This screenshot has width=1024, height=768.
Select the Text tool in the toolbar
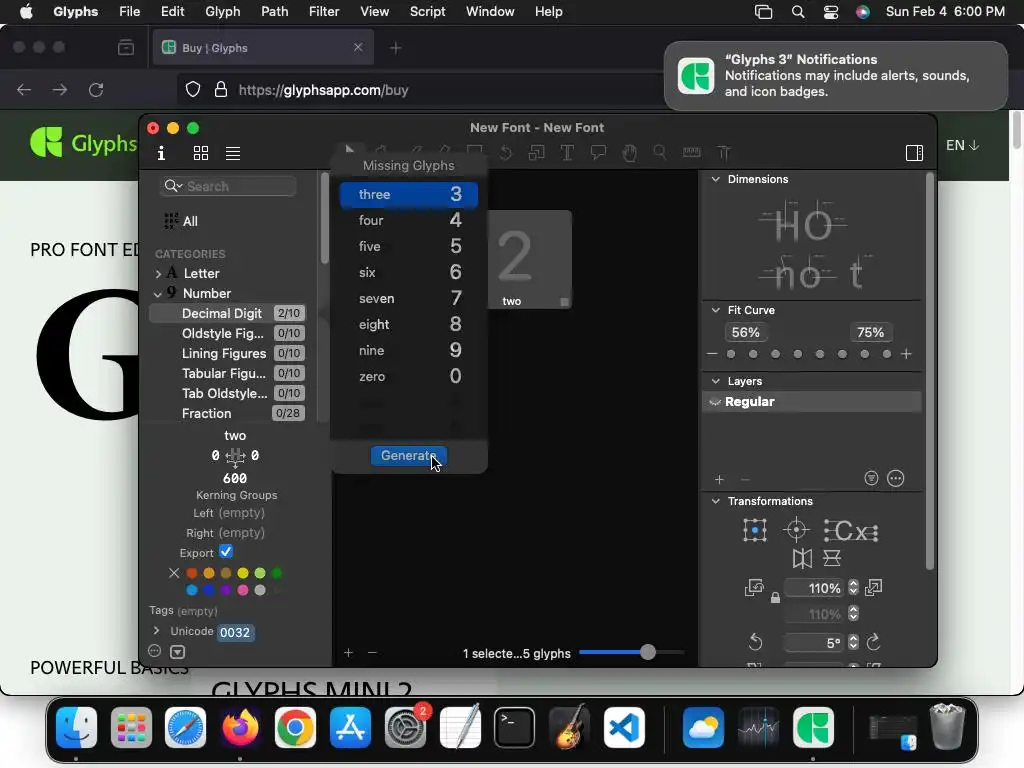[567, 153]
